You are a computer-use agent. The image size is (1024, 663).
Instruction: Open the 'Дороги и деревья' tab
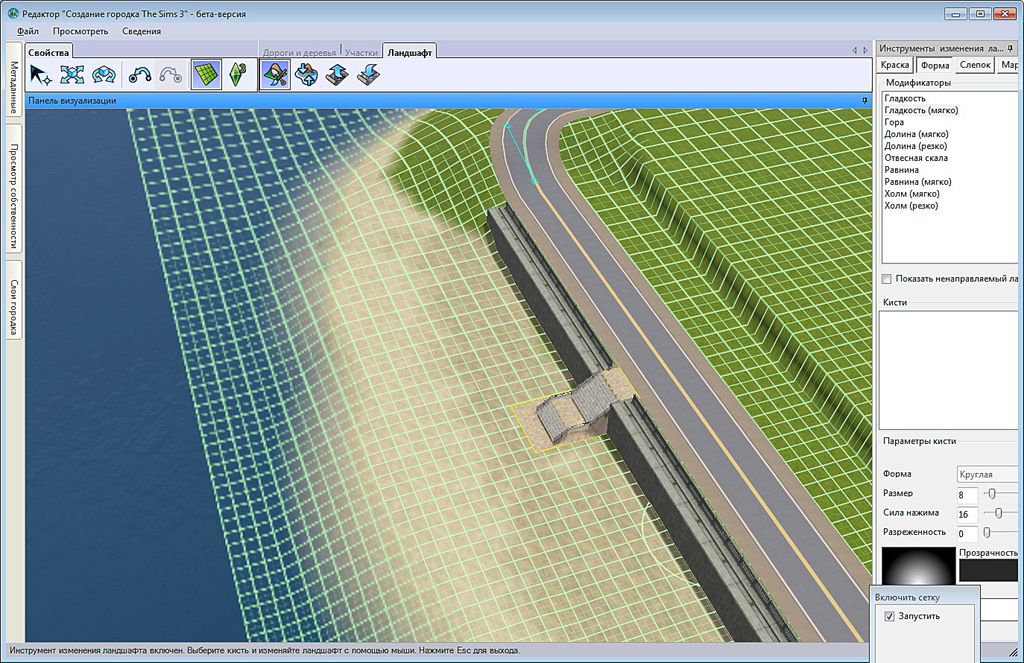click(299, 51)
